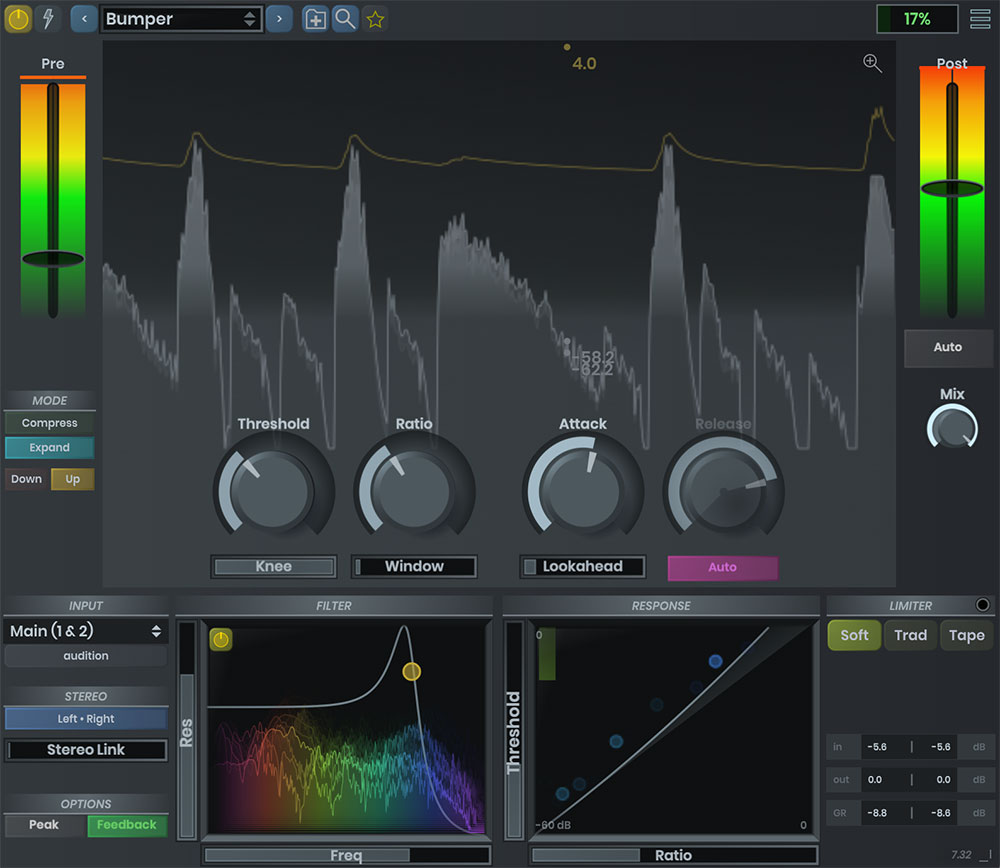The image size is (1000, 868).
Task: Click the lightning bolt icon
Action: pyautogui.click(x=47, y=19)
